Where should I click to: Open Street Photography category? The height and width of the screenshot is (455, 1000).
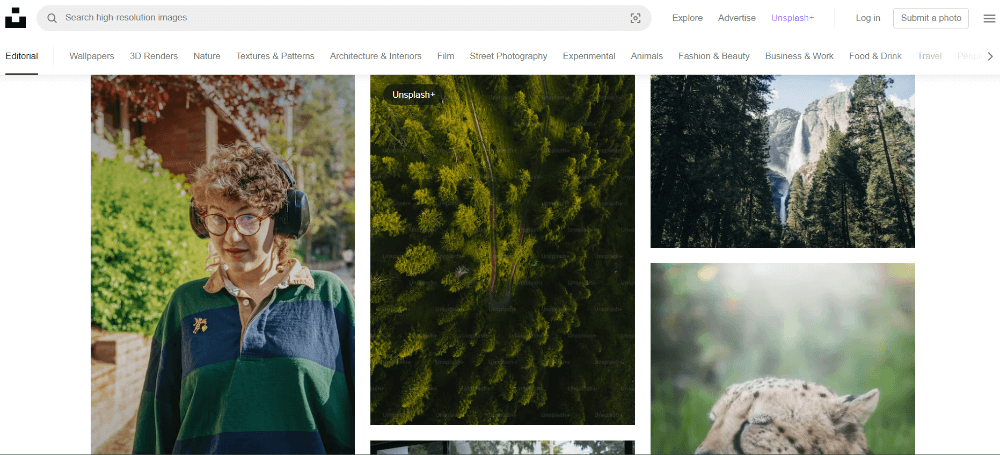tap(508, 56)
